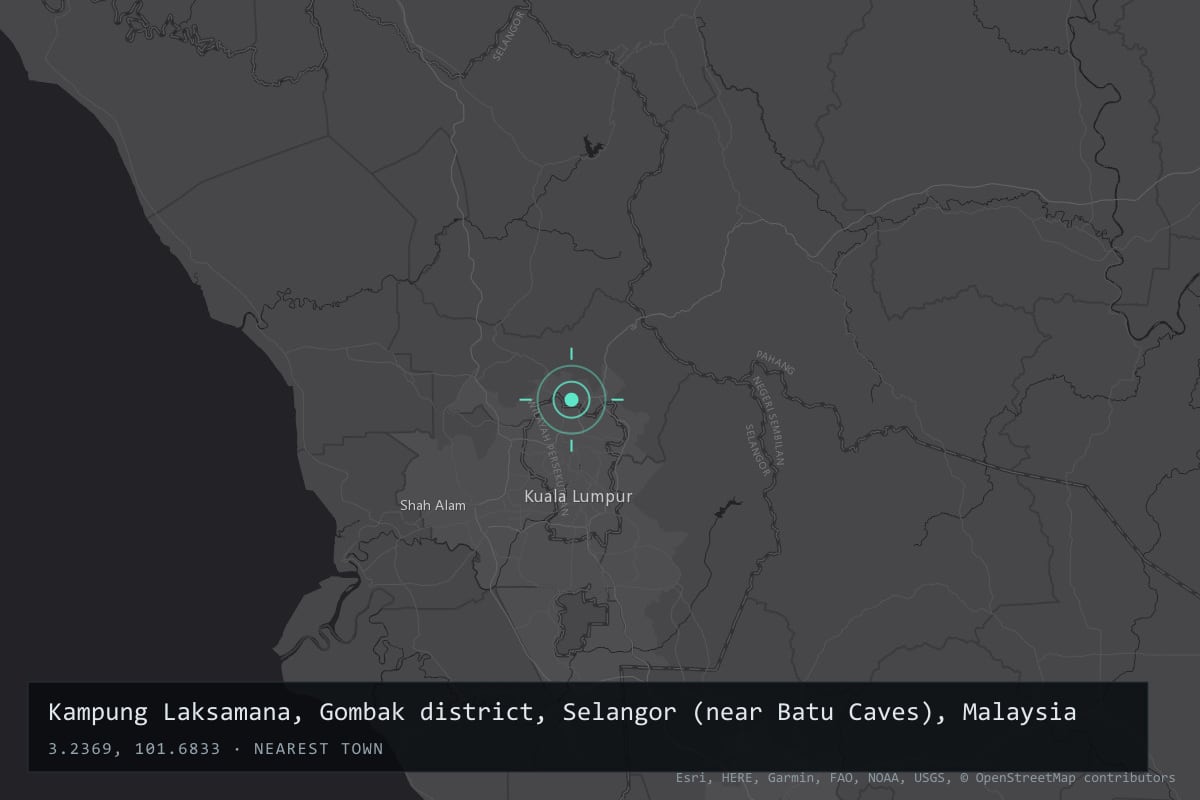Select the Shah Alam city label

pyautogui.click(x=433, y=505)
